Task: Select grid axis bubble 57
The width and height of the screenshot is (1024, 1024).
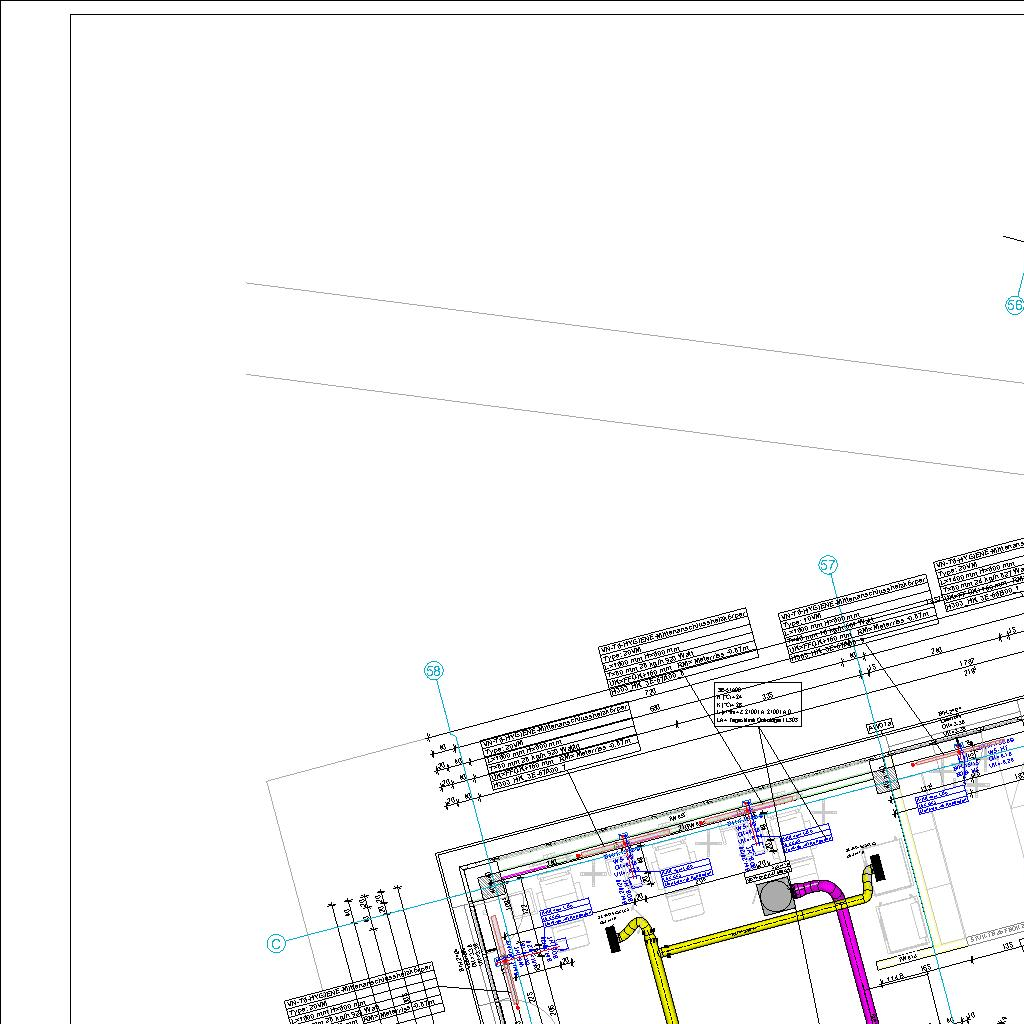Action: pos(827,565)
